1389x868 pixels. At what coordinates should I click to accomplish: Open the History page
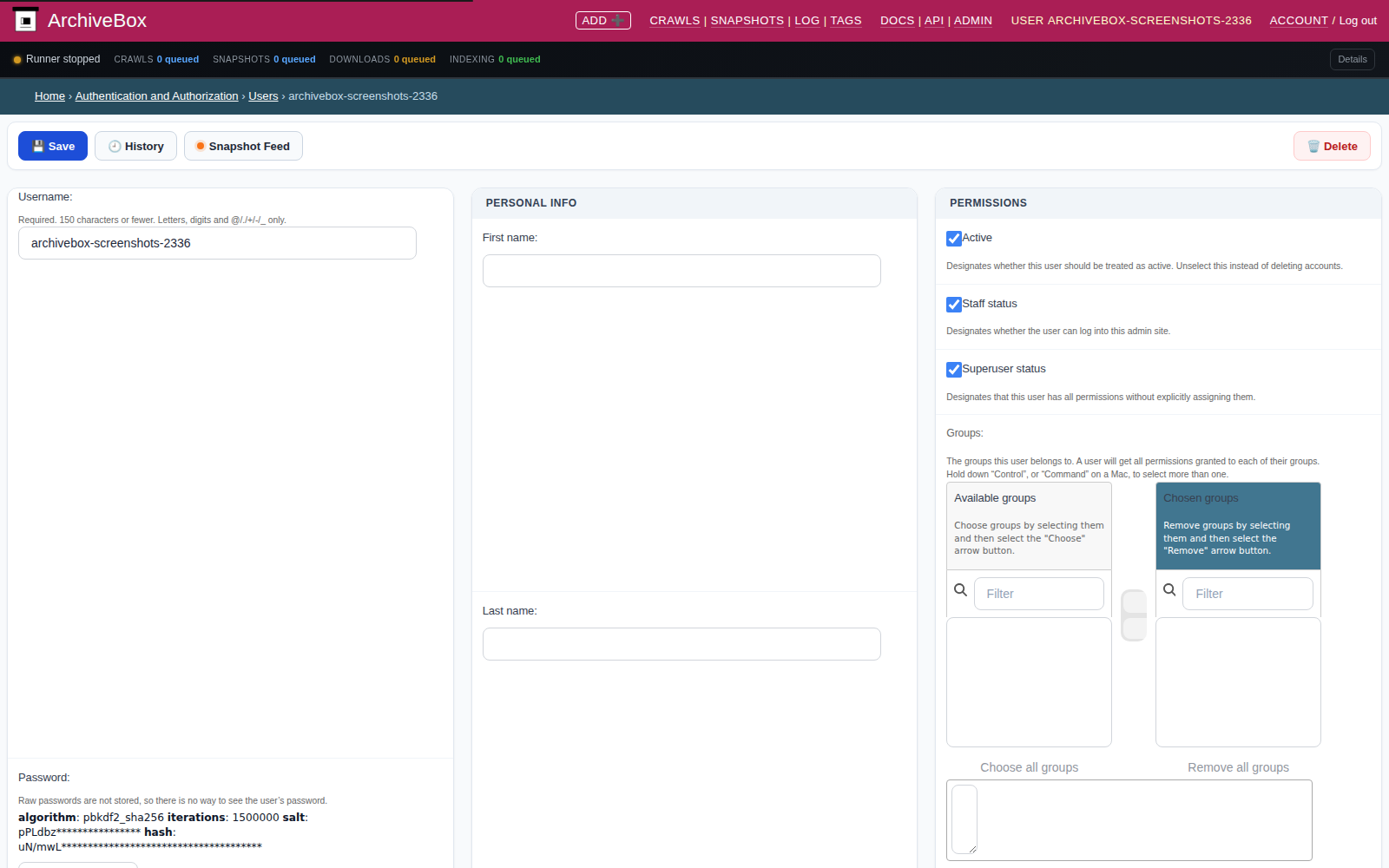(135, 146)
